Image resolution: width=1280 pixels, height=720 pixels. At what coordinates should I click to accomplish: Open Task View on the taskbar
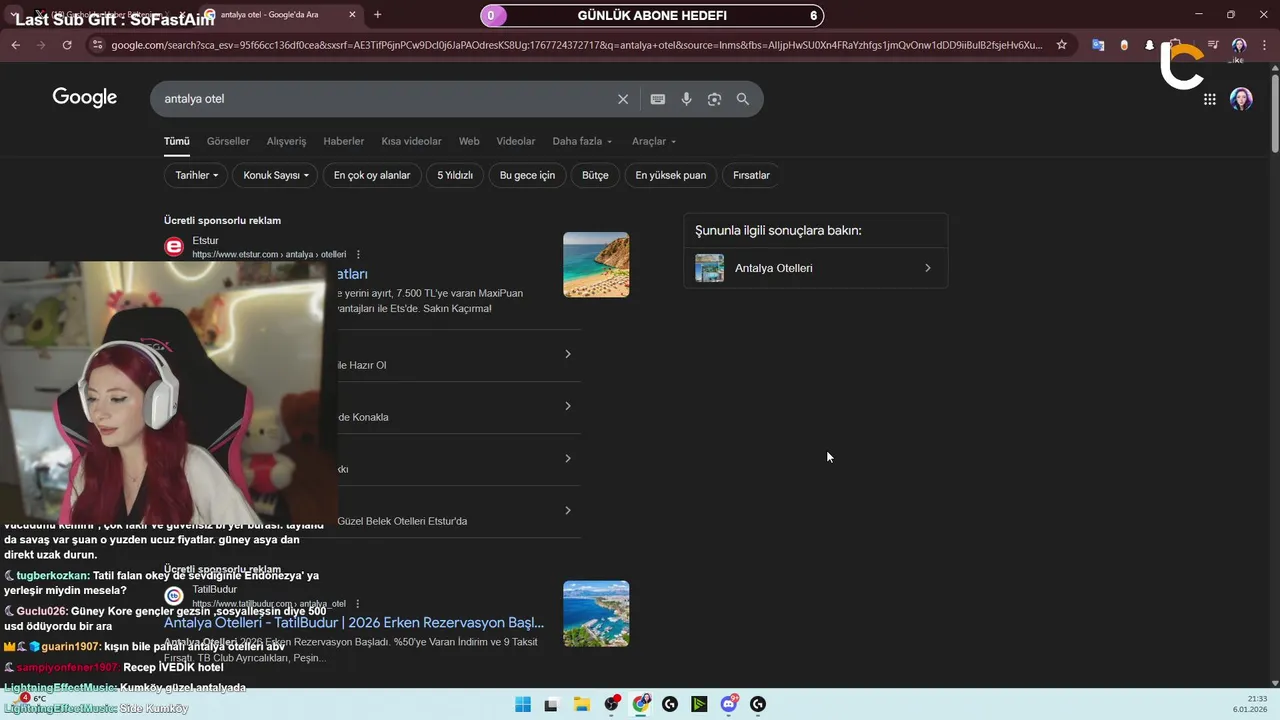tap(551, 704)
